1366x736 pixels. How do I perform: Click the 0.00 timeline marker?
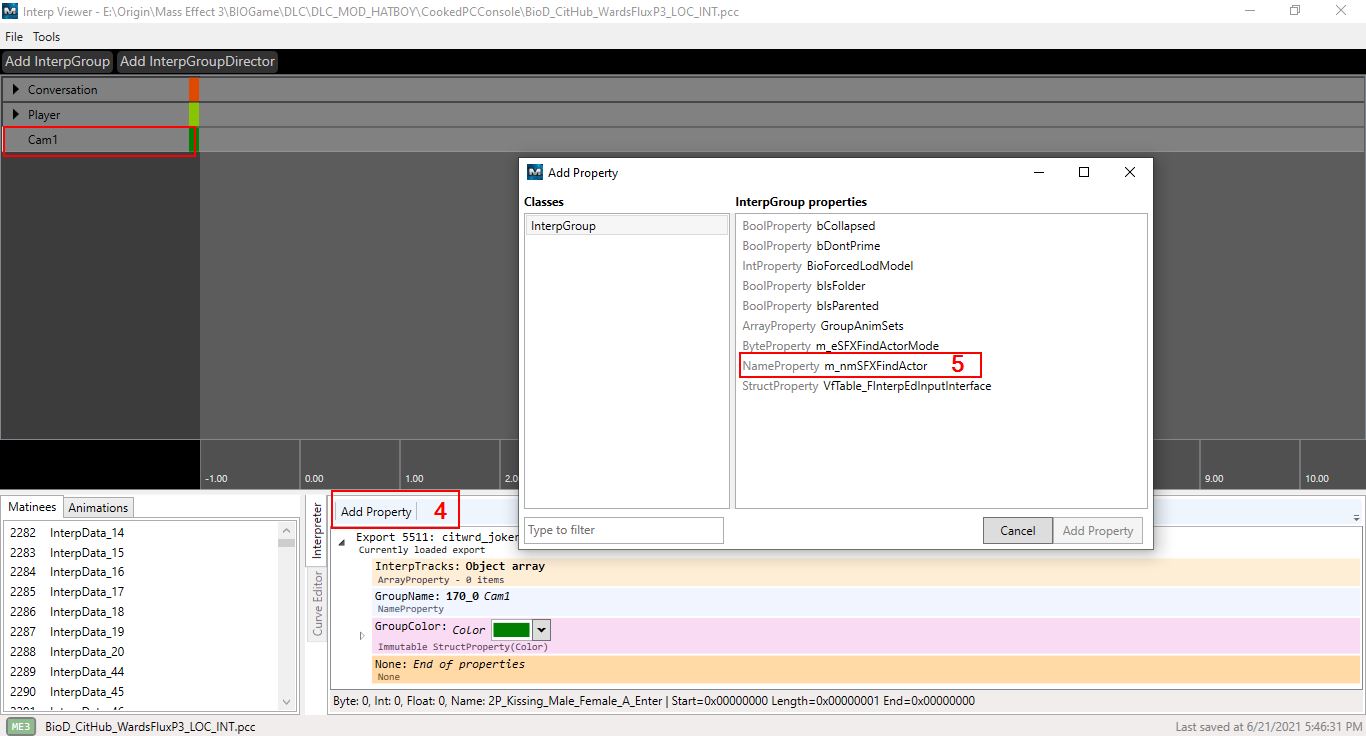314,479
